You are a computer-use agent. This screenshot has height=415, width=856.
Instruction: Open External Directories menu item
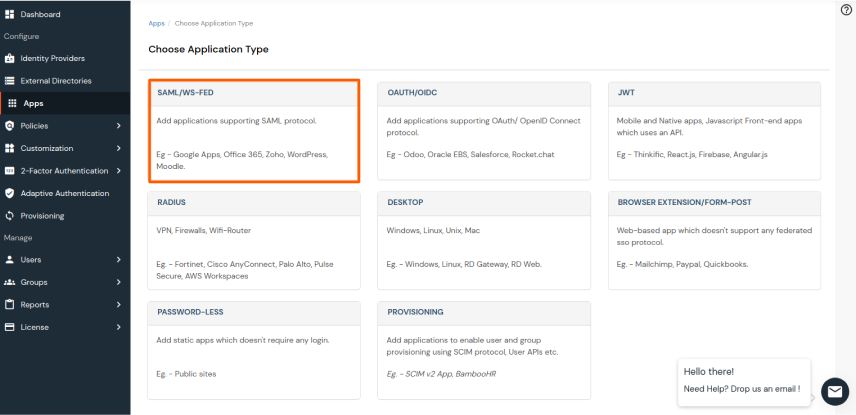tap(65, 81)
